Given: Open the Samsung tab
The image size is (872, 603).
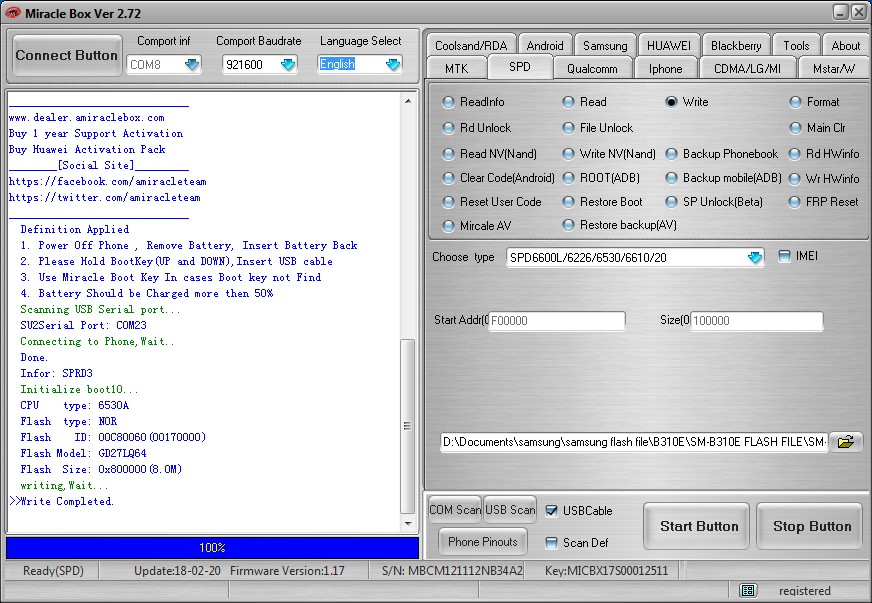Looking at the screenshot, I should (605, 46).
